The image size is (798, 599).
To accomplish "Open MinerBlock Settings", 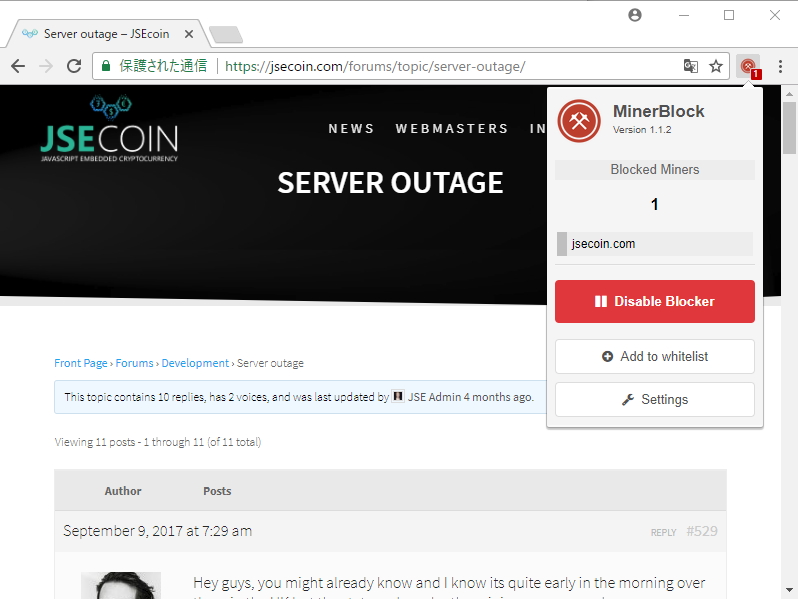I will coord(654,400).
